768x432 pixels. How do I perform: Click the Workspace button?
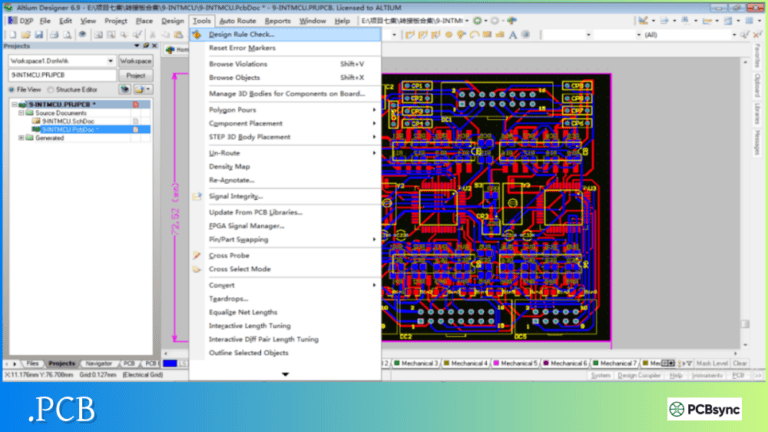(136, 61)
